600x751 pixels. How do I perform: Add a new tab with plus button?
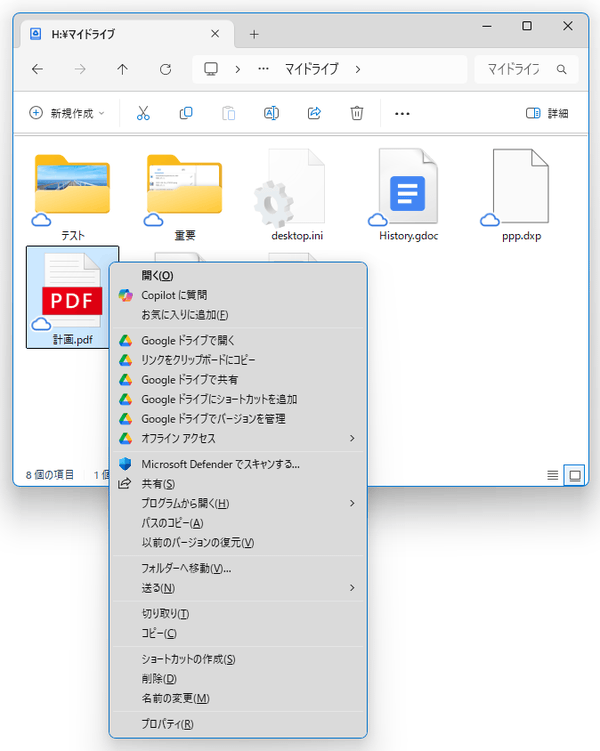click(254, 34)
